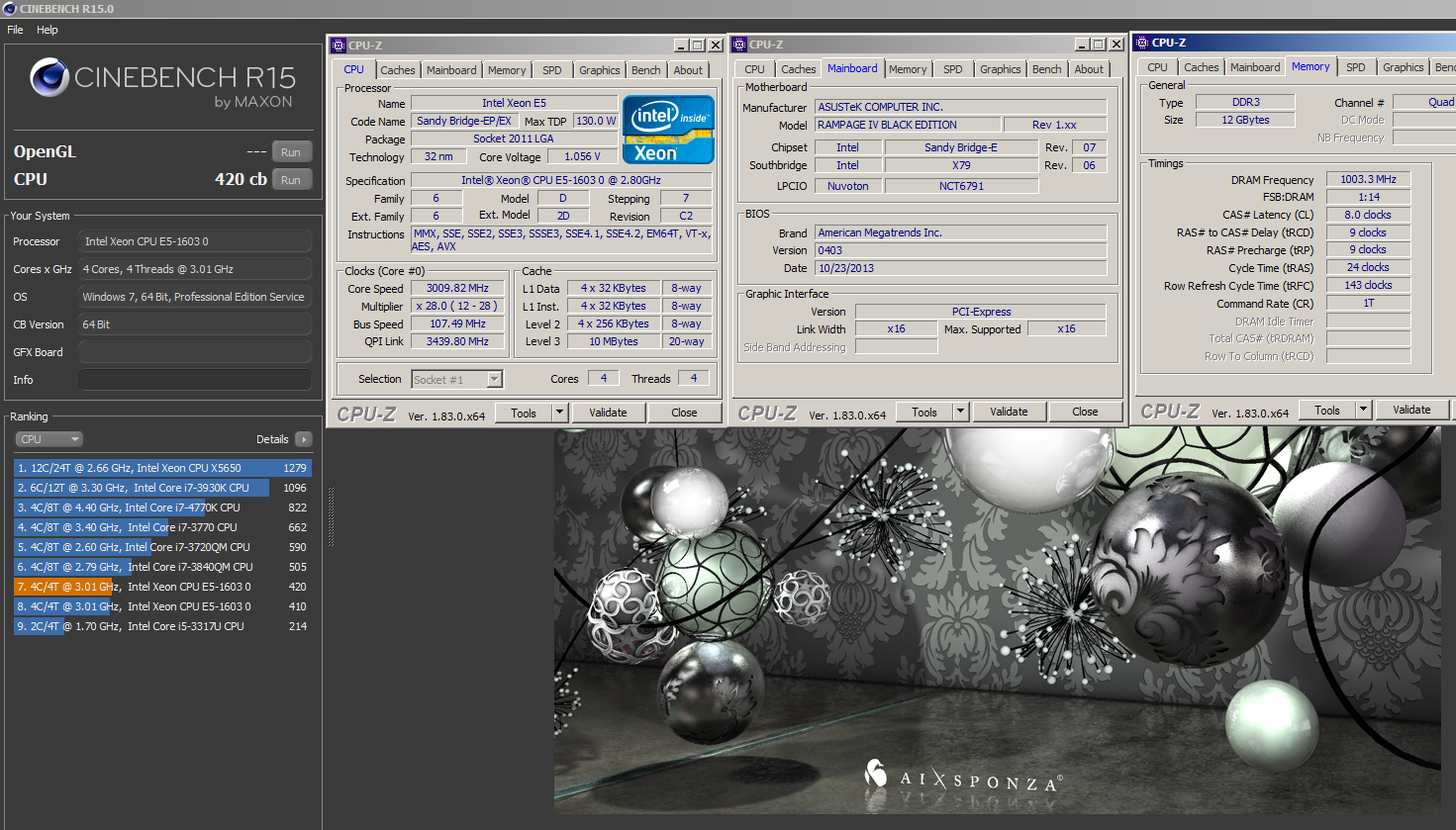Viewport: 1456px width, 830px height.
Task: Switch to CPU tab in Memory CPU-Z window
Action: click(1157, 67)
